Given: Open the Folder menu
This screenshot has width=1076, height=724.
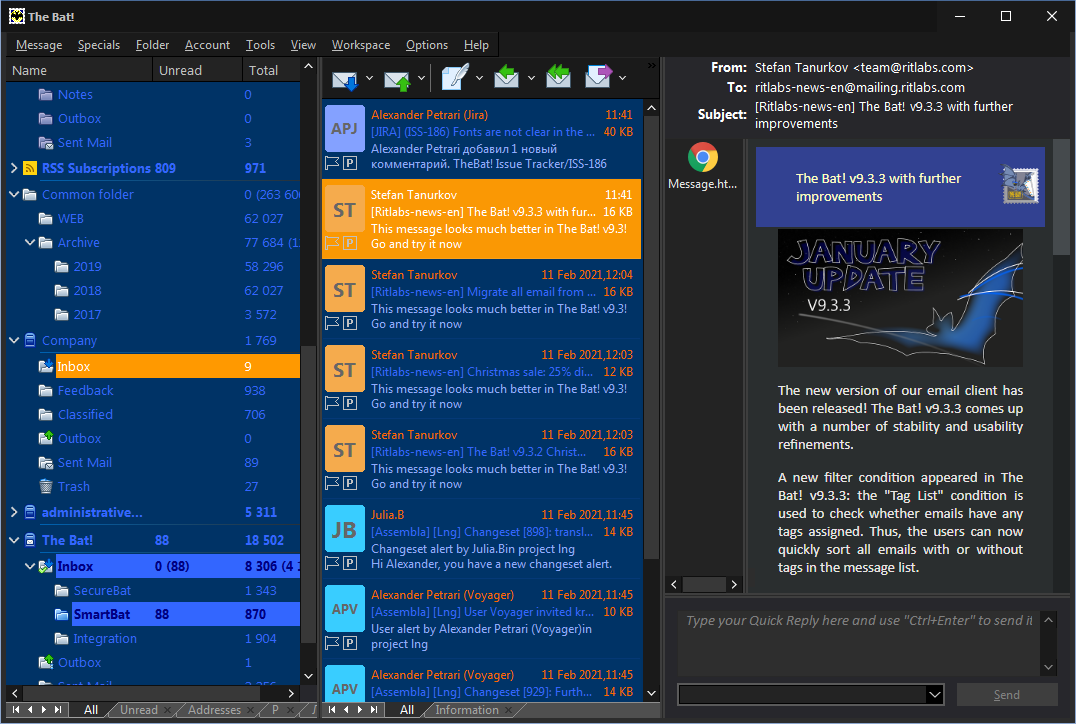Looking at the screenshot, I should click(152, 45).
